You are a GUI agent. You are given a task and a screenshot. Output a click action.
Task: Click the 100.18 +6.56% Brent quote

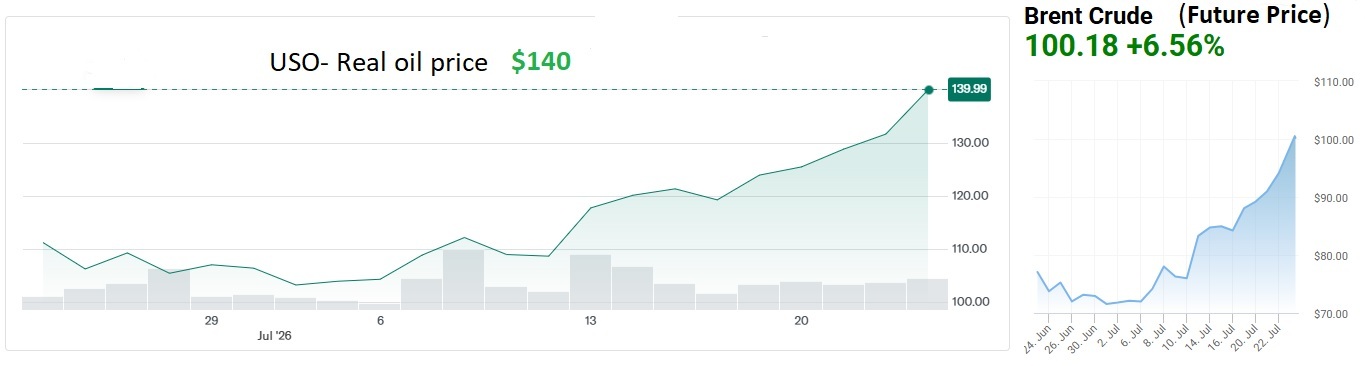[1124, 45]
